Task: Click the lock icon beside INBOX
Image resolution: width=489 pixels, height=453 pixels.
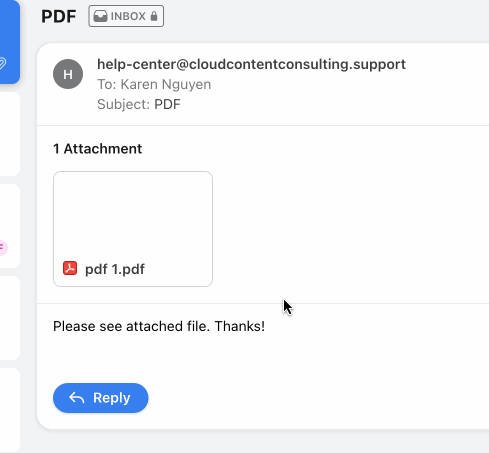Action: tap(154, 16)
